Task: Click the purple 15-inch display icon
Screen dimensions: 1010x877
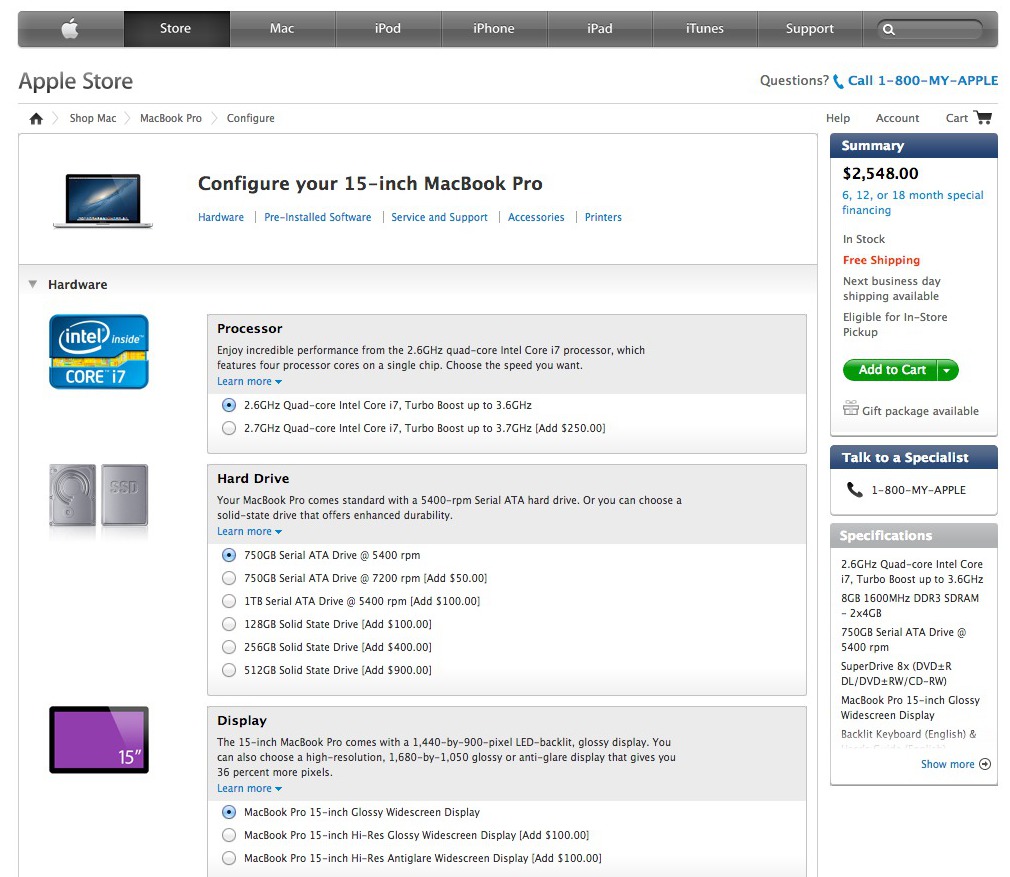Action: click(99, 740)
